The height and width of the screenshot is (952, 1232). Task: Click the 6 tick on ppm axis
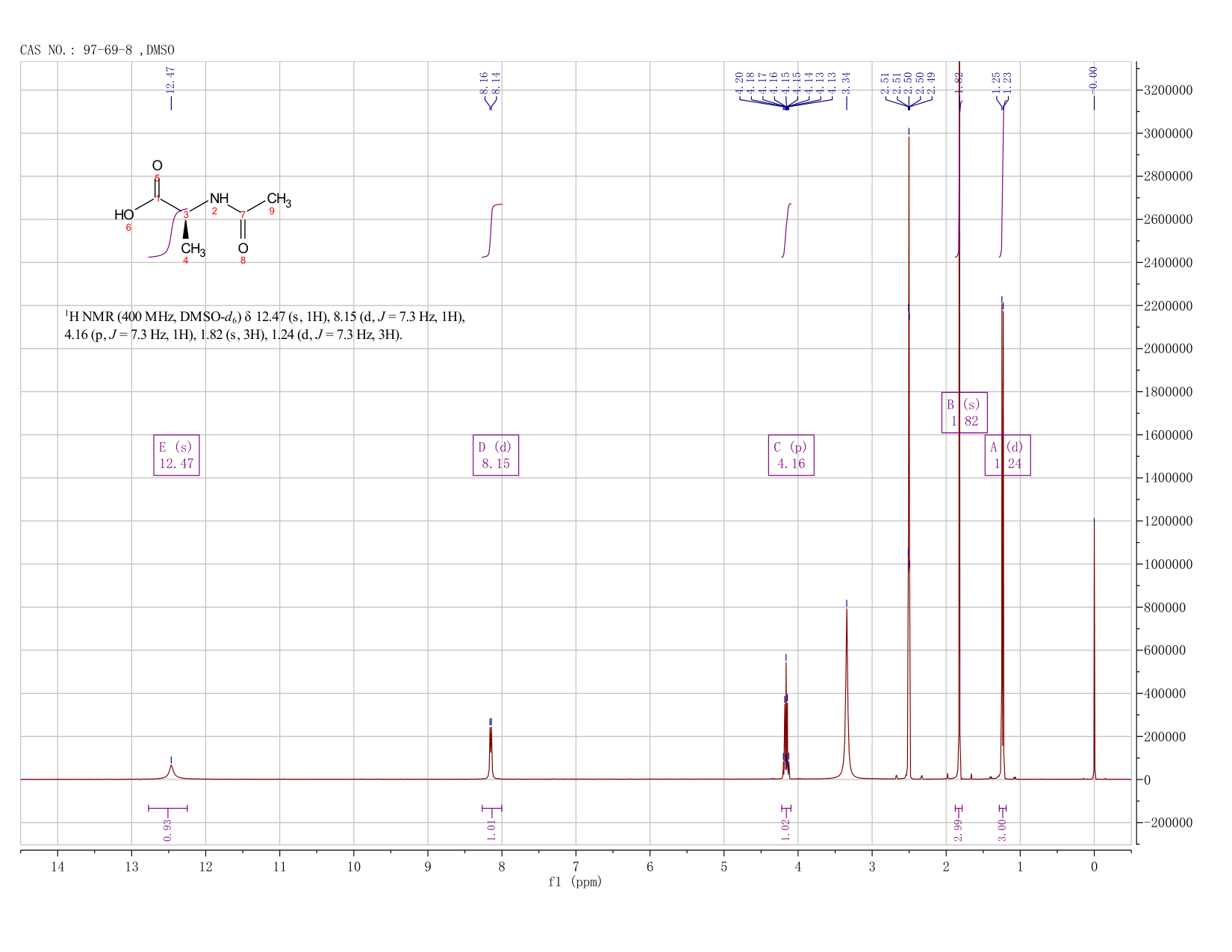[x=650, y=866]
